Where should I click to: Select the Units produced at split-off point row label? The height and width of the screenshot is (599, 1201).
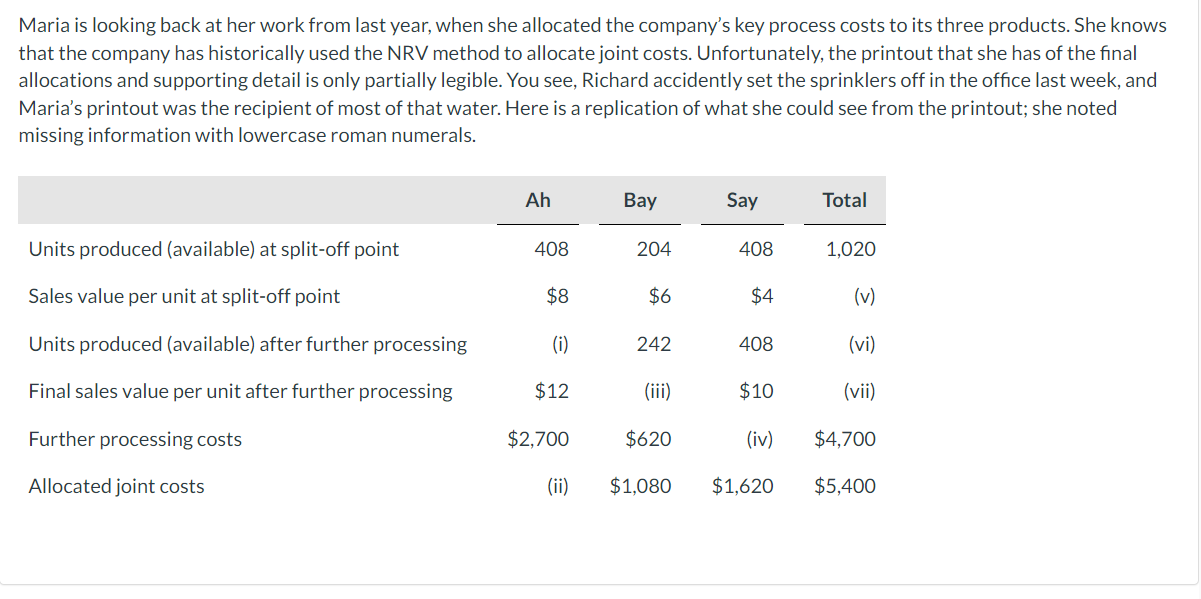pyautogui.click(x=214, y=249)
